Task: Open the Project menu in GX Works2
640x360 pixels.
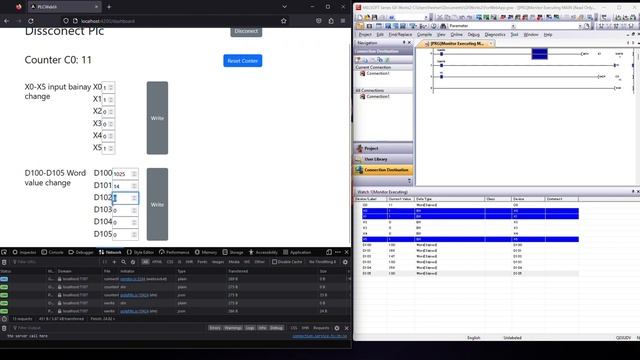Action: [365, 35]
